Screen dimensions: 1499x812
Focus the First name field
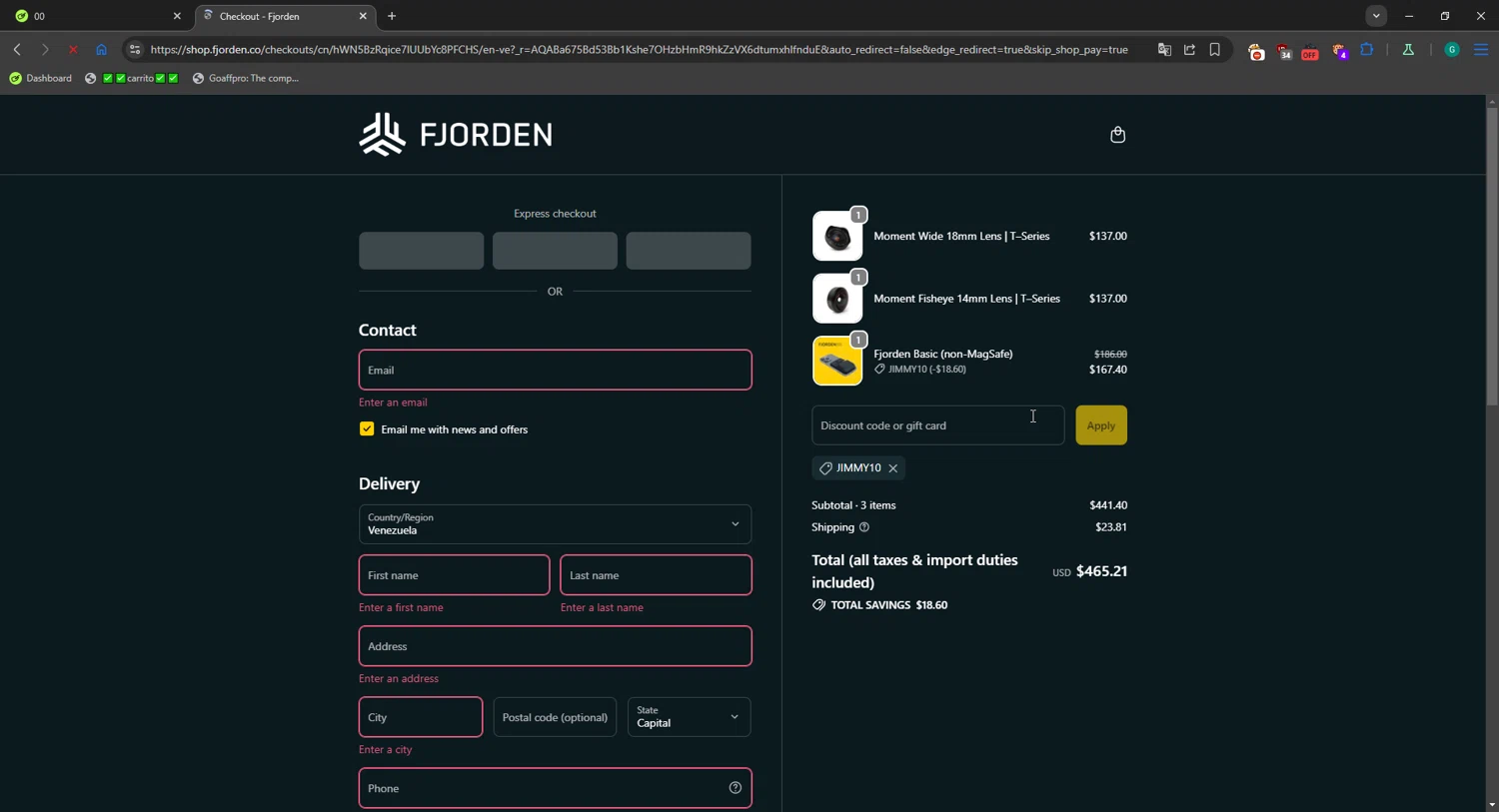(x=454, y=575)
